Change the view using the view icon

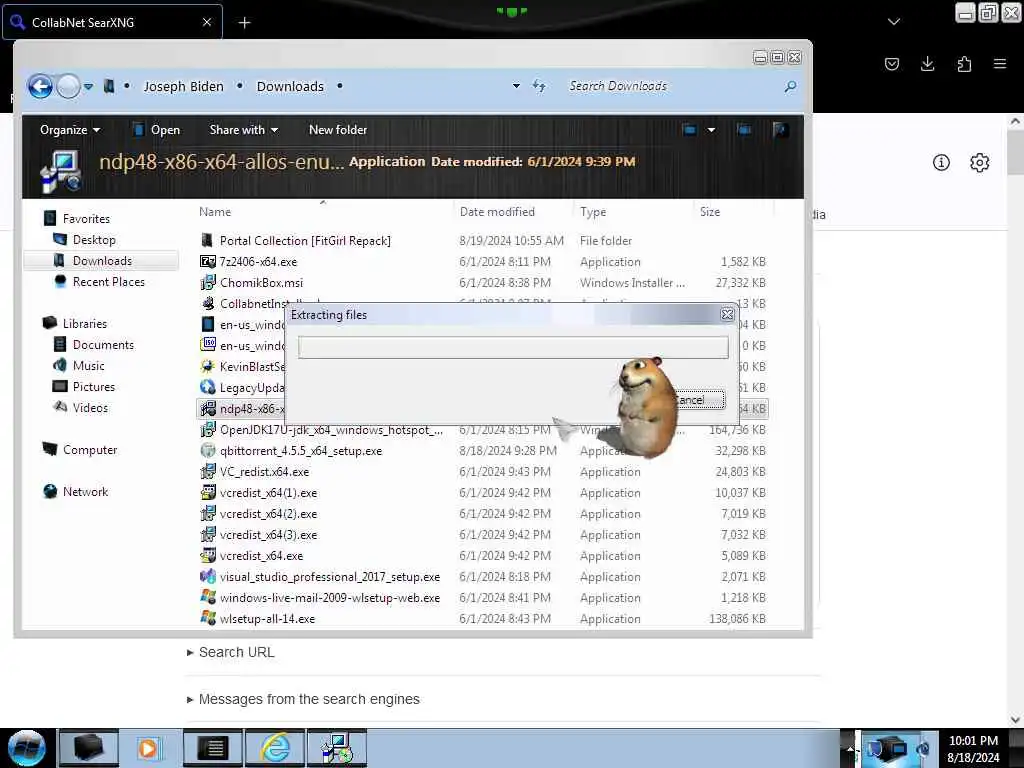(x=690, y=130)
